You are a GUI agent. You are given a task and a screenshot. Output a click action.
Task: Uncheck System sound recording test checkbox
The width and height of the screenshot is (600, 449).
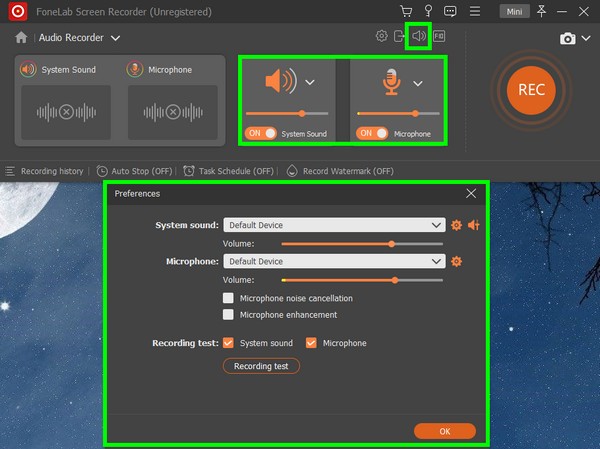pos(228,343)
